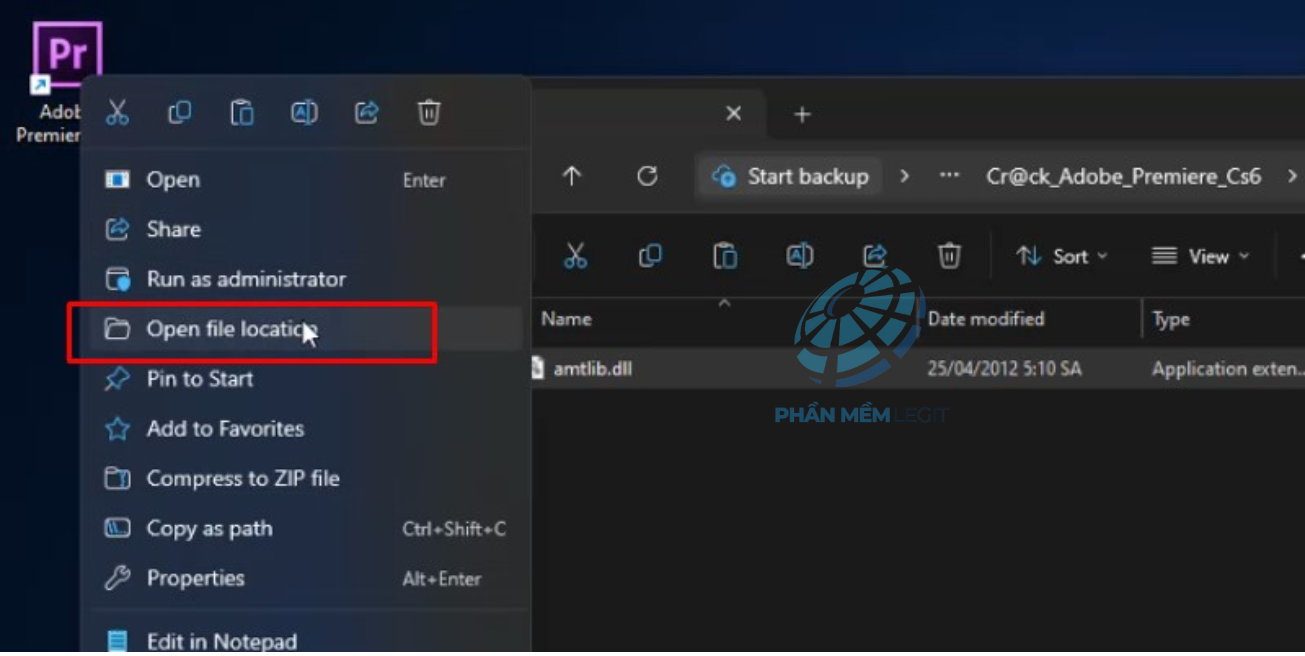
Task: Click the Rename icon atop the context menu
Action: point(304,112)
